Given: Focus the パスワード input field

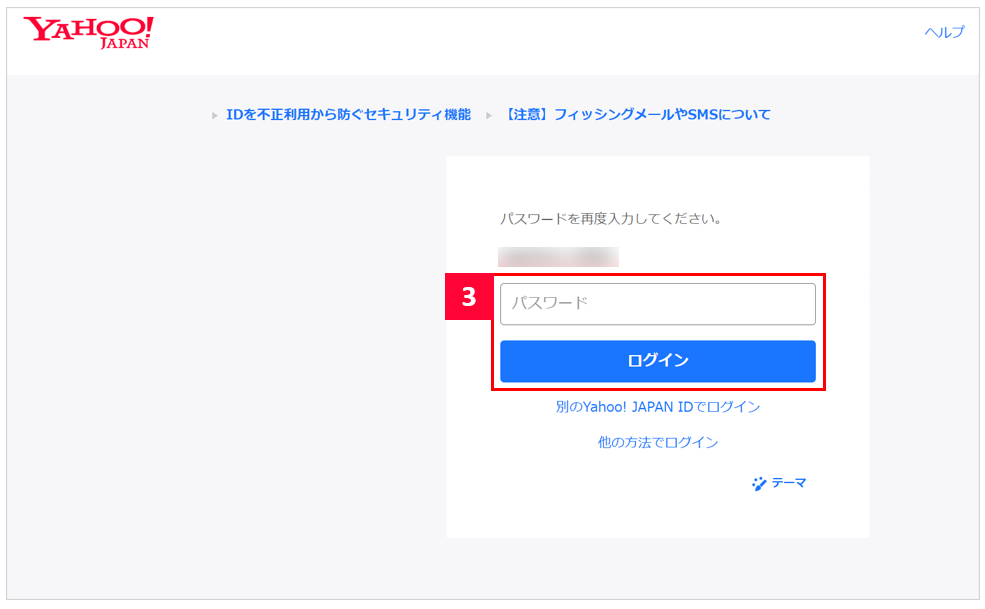Looking at the screenshot, I should pos(657,304).
